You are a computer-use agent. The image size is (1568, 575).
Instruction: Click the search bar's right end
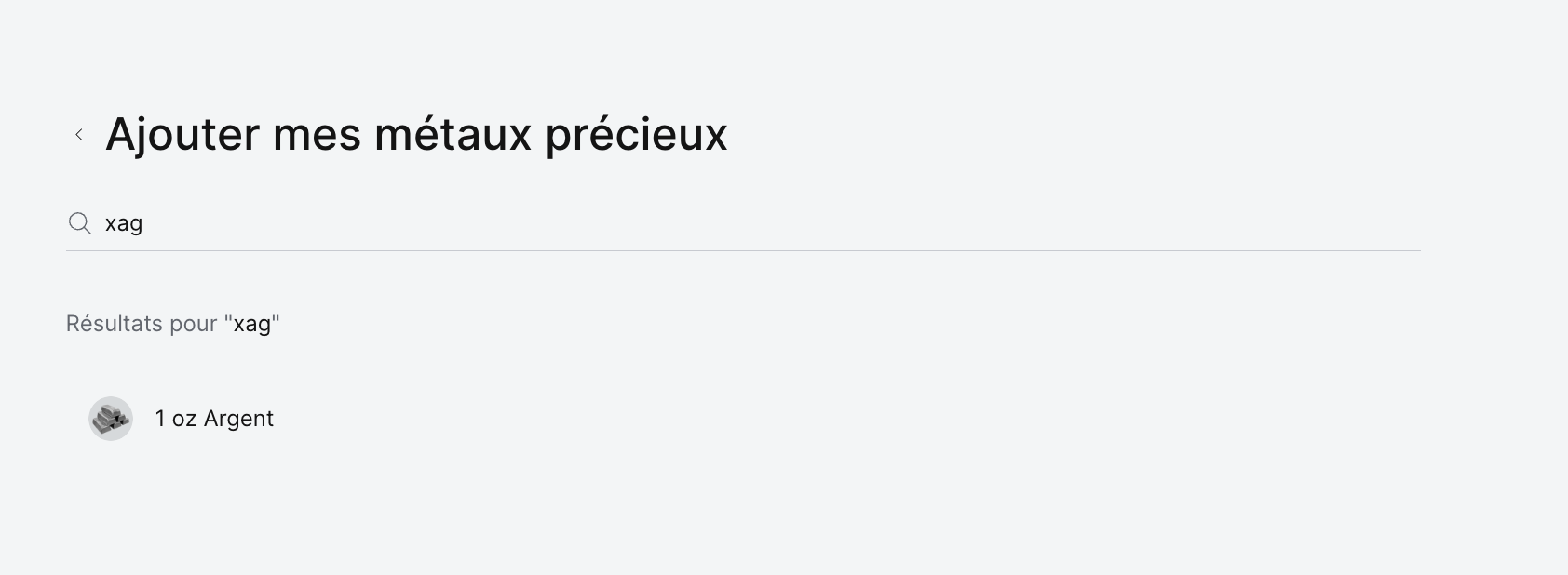1397,223
